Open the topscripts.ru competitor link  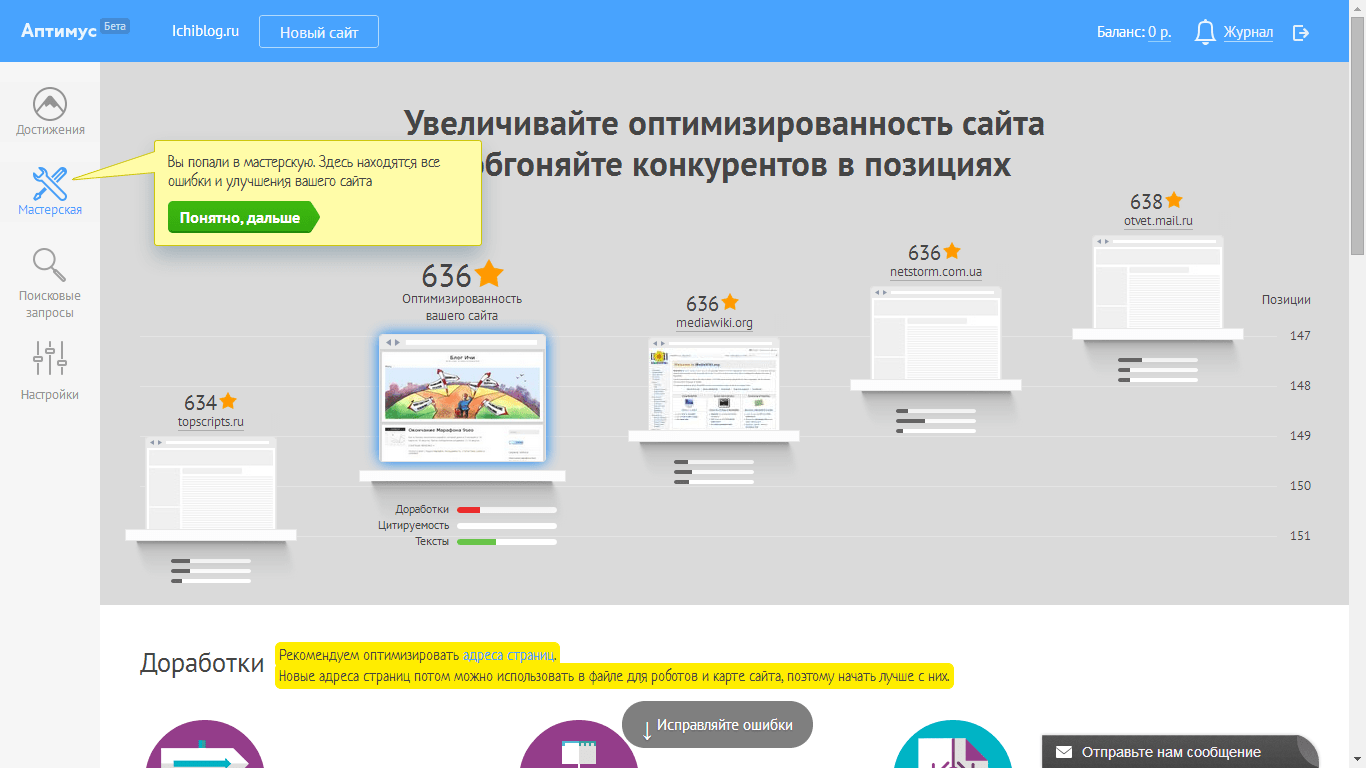pos(211,422)
